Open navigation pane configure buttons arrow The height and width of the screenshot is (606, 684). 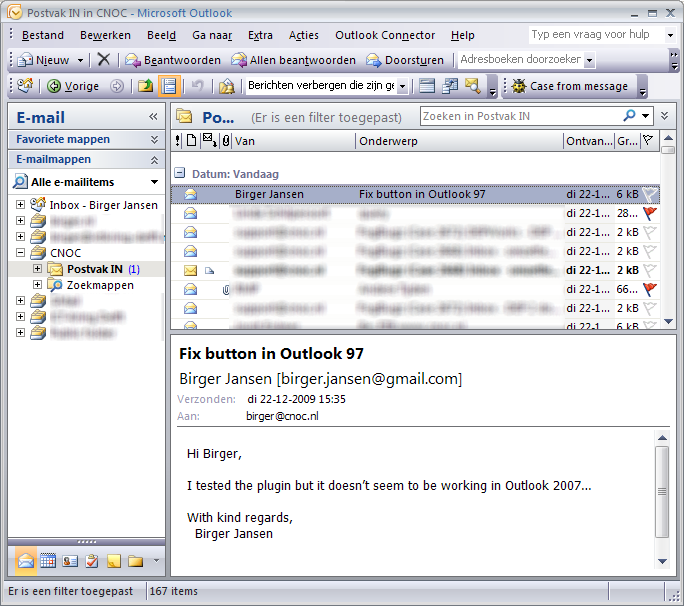point(157,561)
